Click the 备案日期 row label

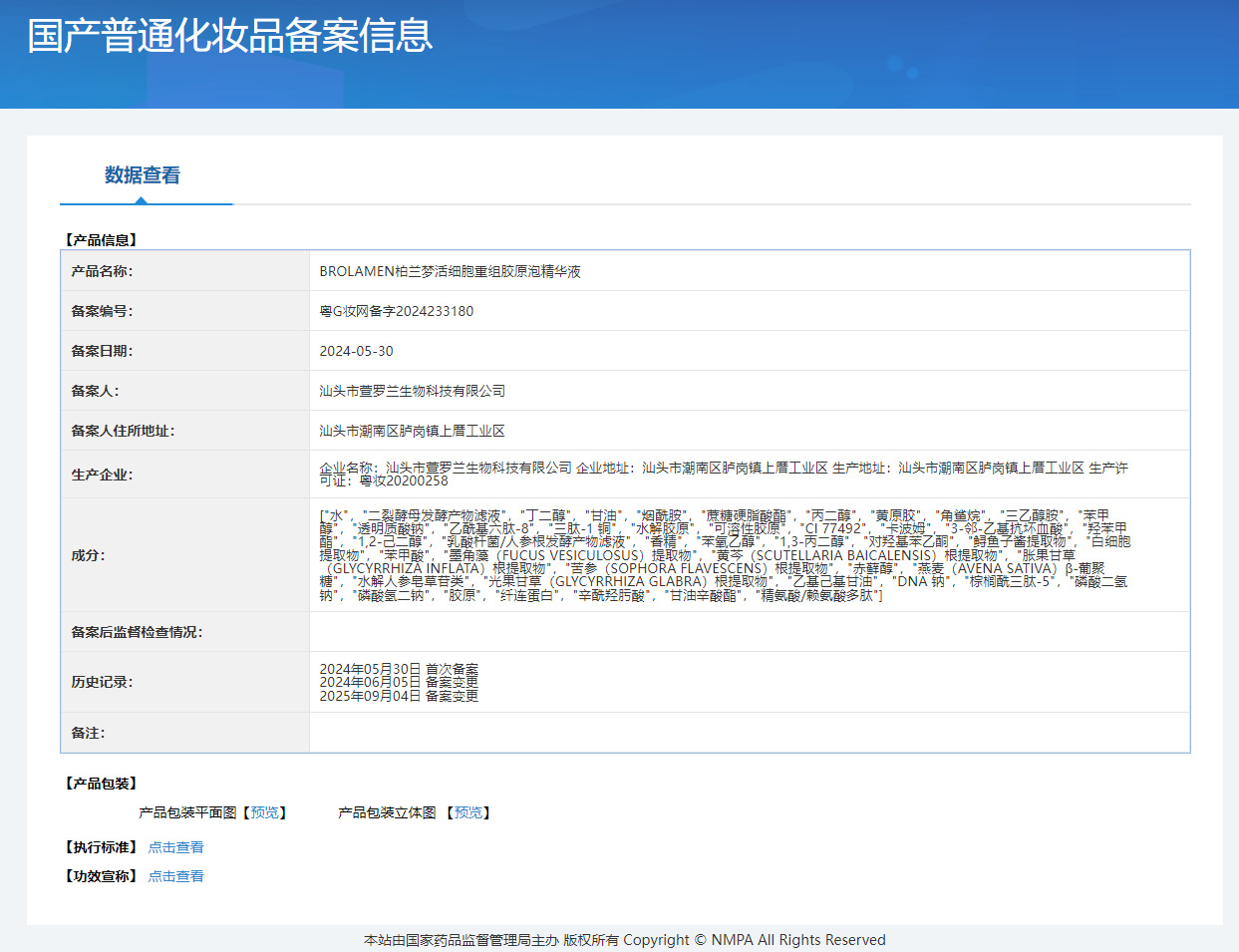click(102, 351)
